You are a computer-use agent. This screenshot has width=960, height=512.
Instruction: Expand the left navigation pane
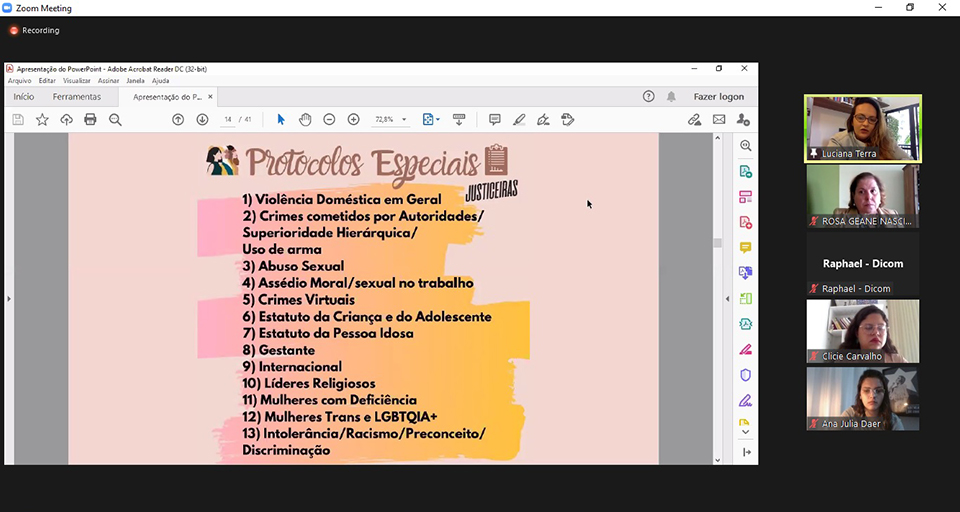[8, 299]
